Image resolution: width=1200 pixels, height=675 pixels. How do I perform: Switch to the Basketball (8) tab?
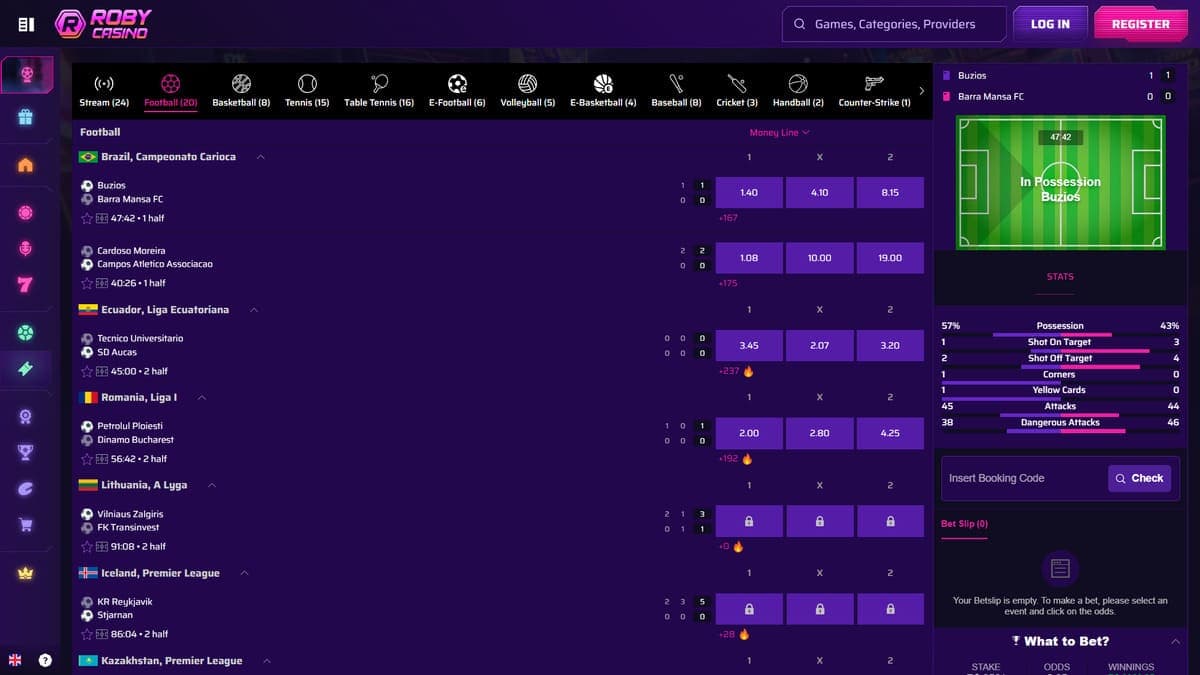(x=241, y=91)
